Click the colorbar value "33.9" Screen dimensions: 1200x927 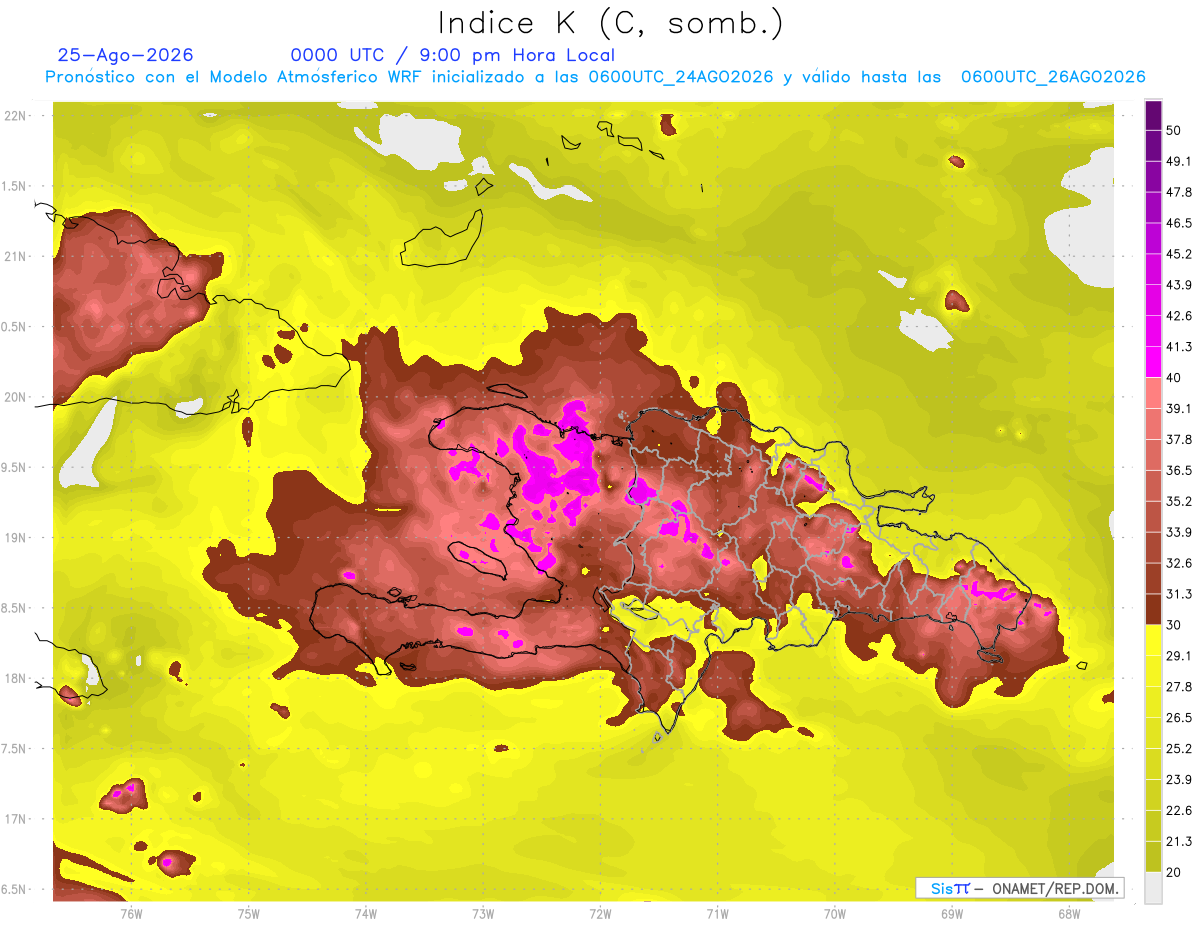point(1178,532)
